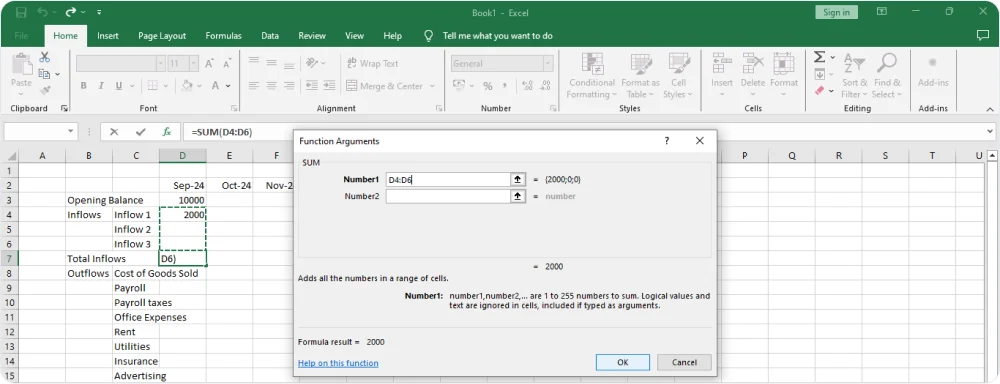Click the Font Color letter A
1000x384 pixels.
pyautogui.click(x=216, y=85)
